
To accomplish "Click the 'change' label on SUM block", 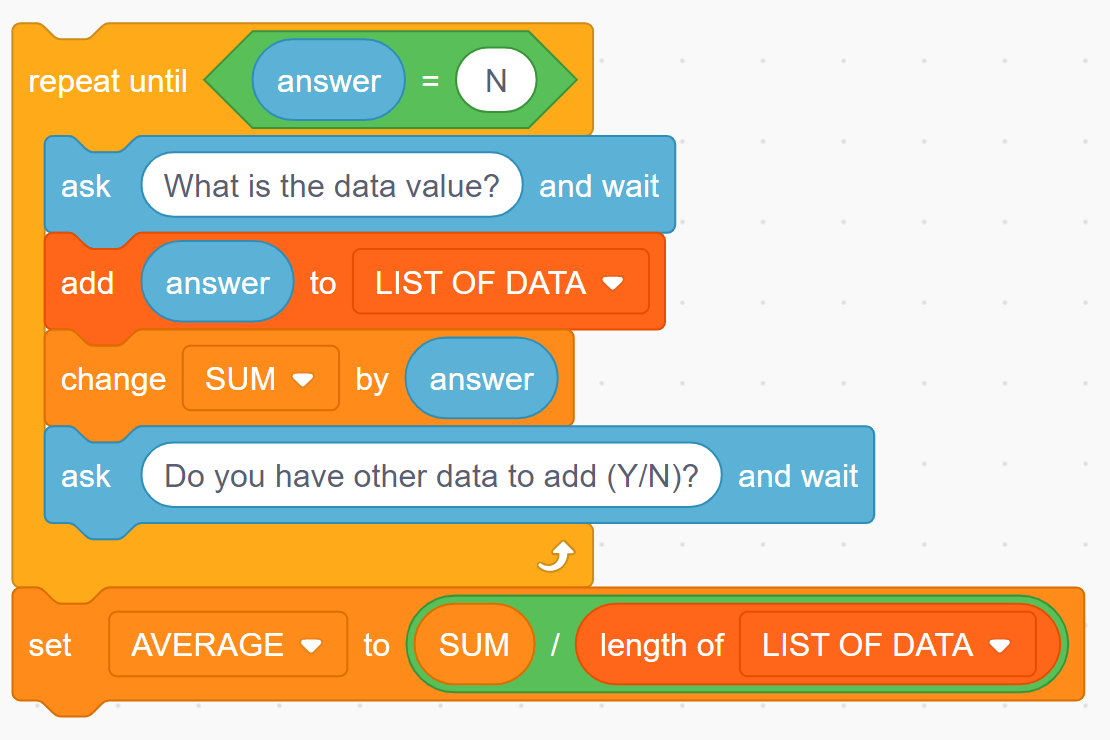I will coord(113,379).
